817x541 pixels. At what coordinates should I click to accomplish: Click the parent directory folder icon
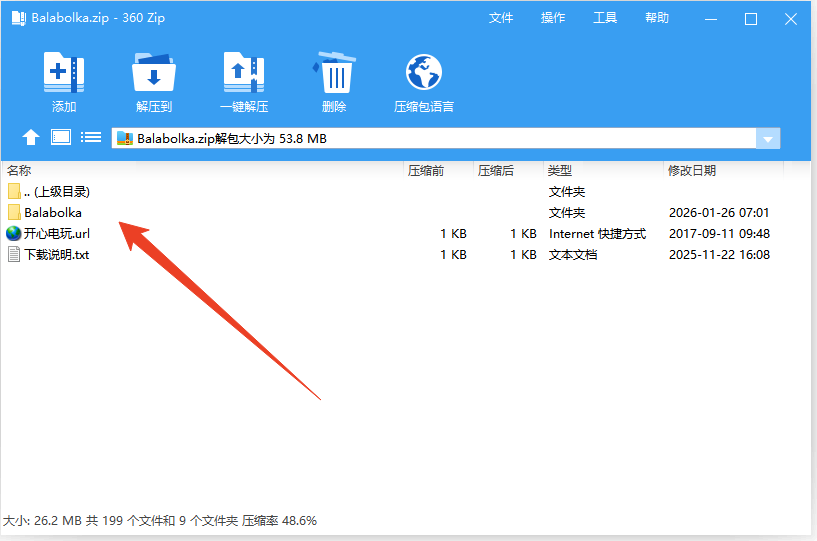point(15,191)
